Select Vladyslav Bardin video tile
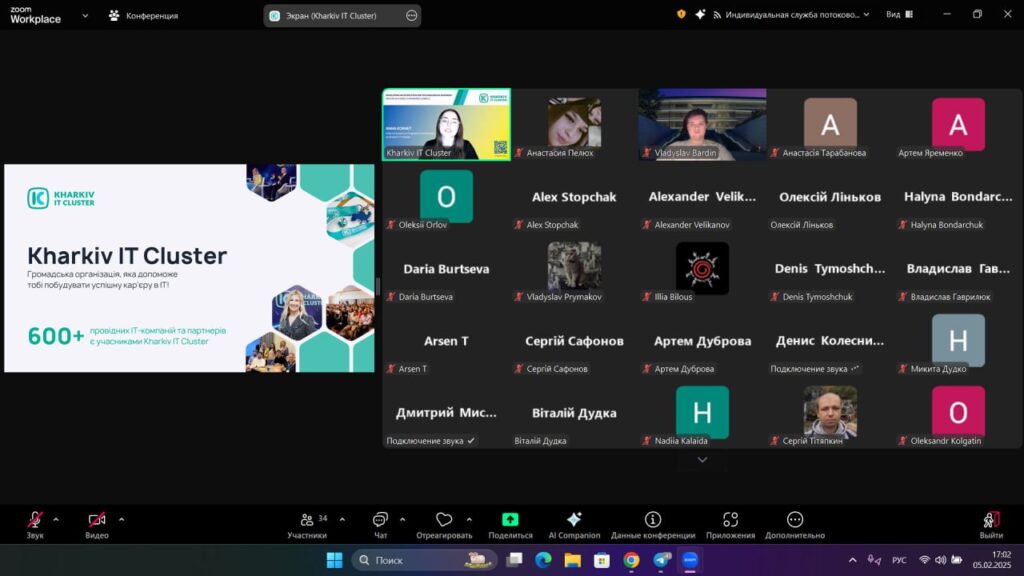 702,124
